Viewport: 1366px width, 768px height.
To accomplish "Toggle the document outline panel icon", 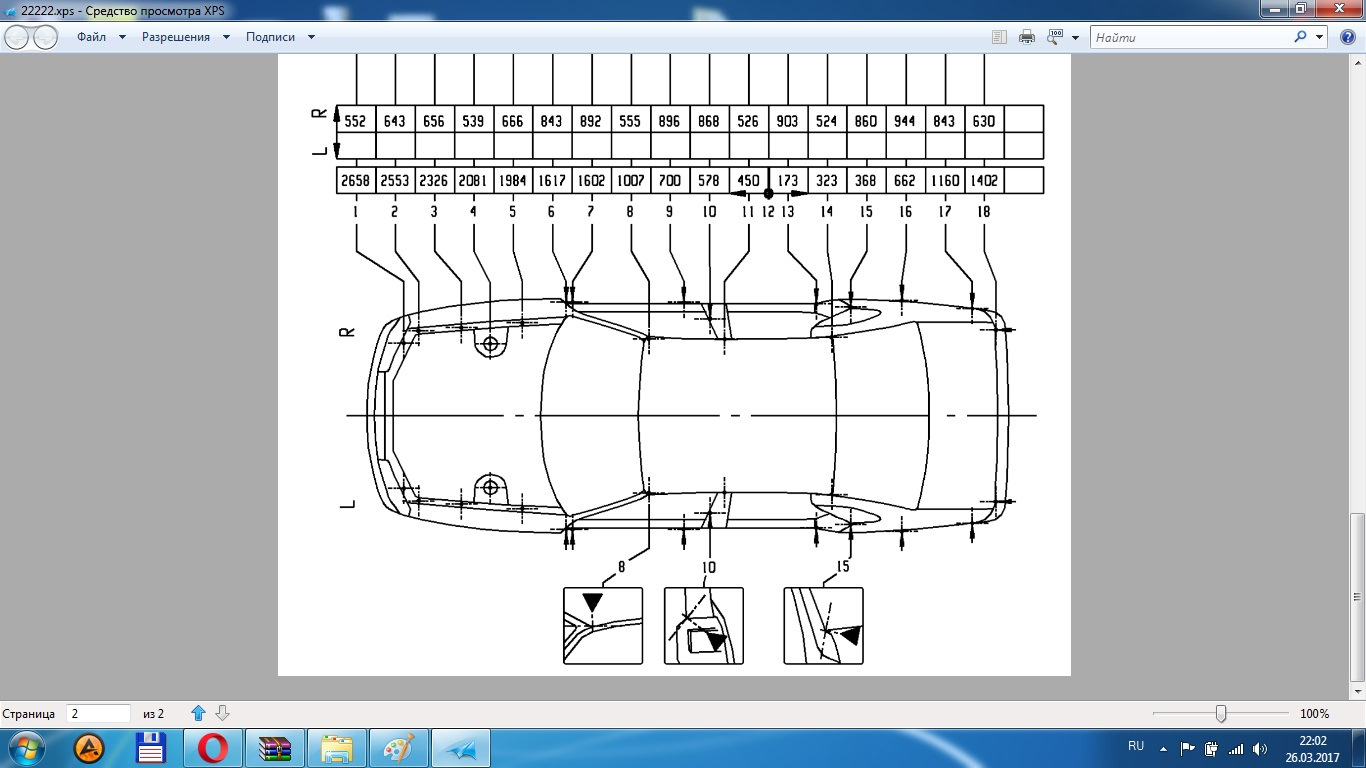I will click(999, 37).
